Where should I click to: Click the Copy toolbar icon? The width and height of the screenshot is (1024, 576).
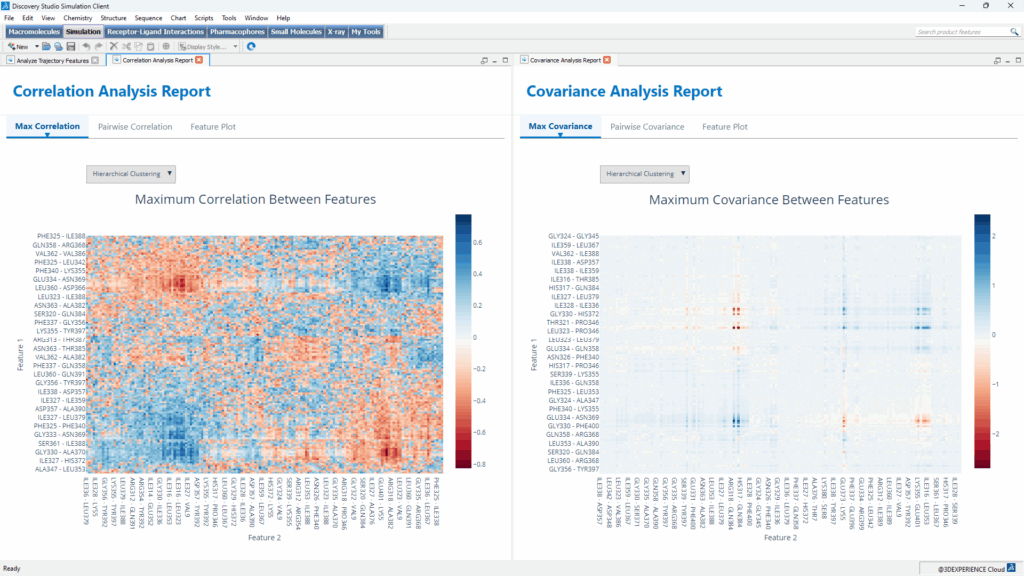click(x=138, y=46)
